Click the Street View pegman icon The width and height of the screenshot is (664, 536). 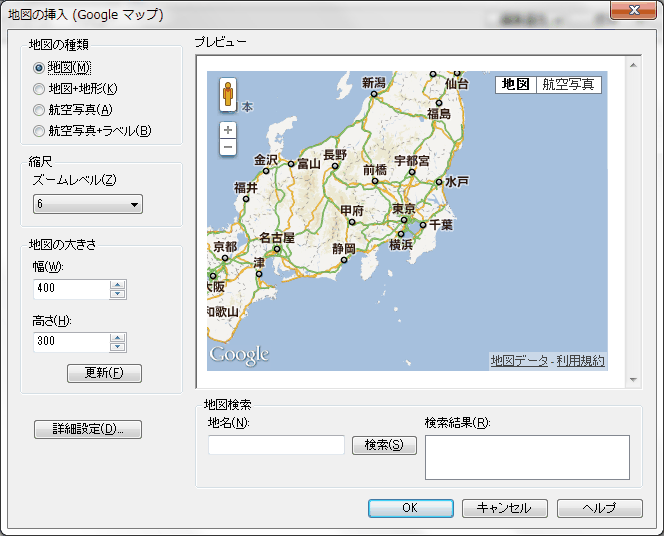(228, 94)
